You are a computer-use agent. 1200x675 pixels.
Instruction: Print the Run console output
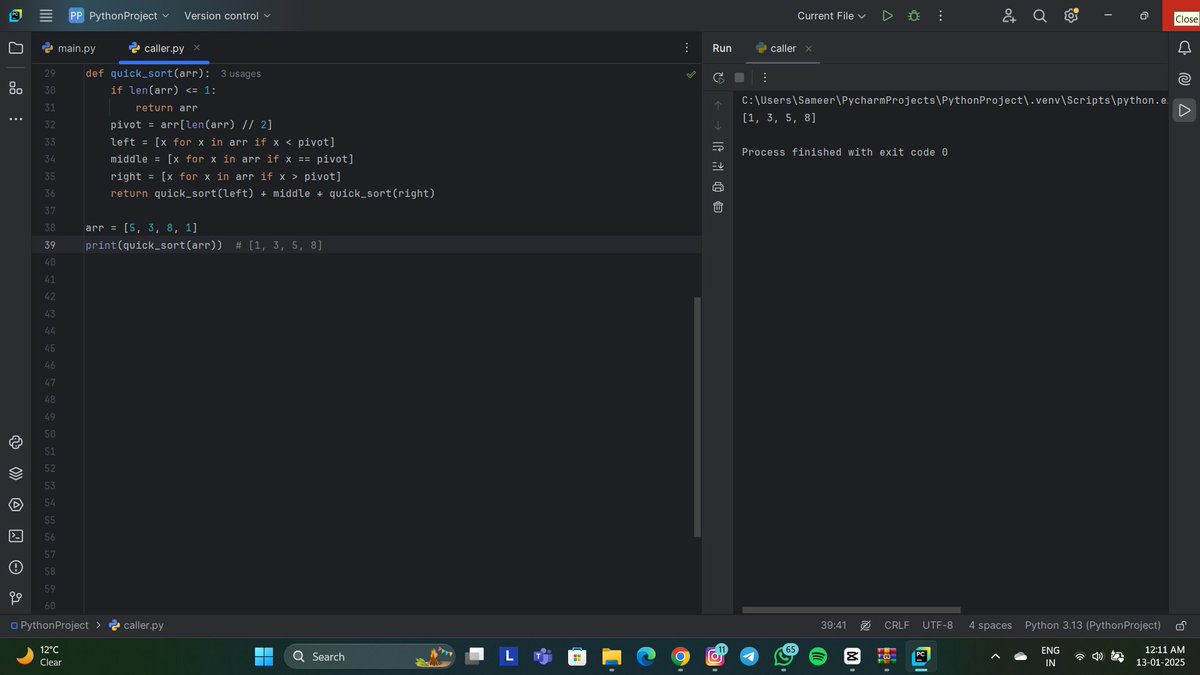(718, 187)
